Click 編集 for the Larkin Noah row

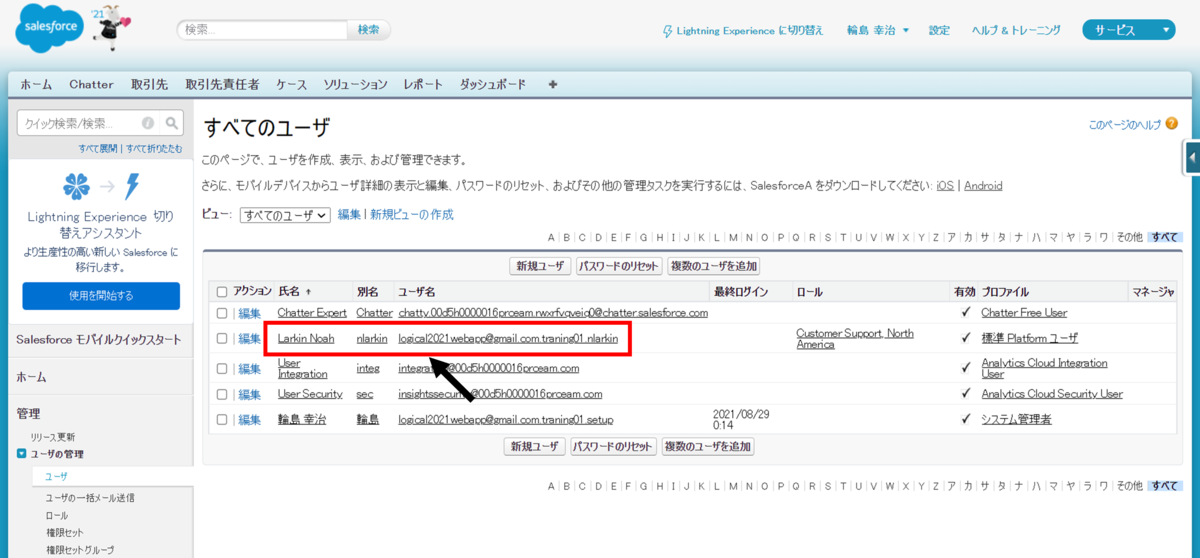pos(249,339)
